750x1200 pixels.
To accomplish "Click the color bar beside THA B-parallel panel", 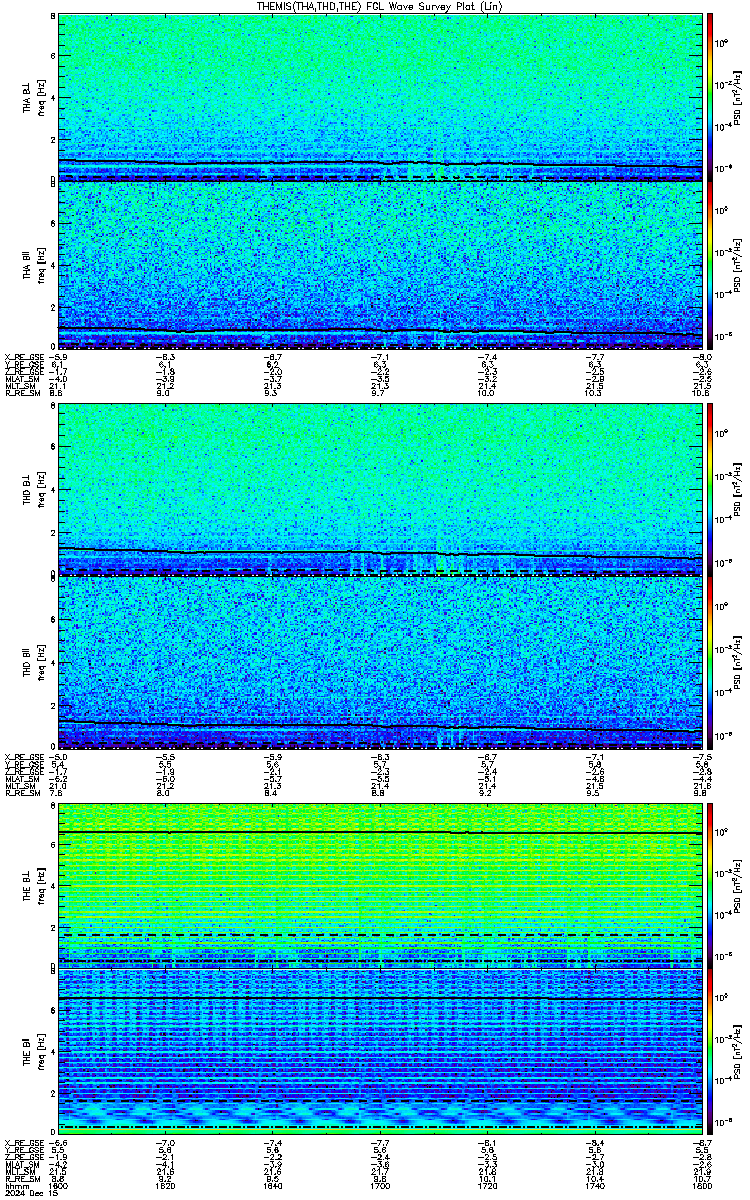I will click(x=711, y=265).
